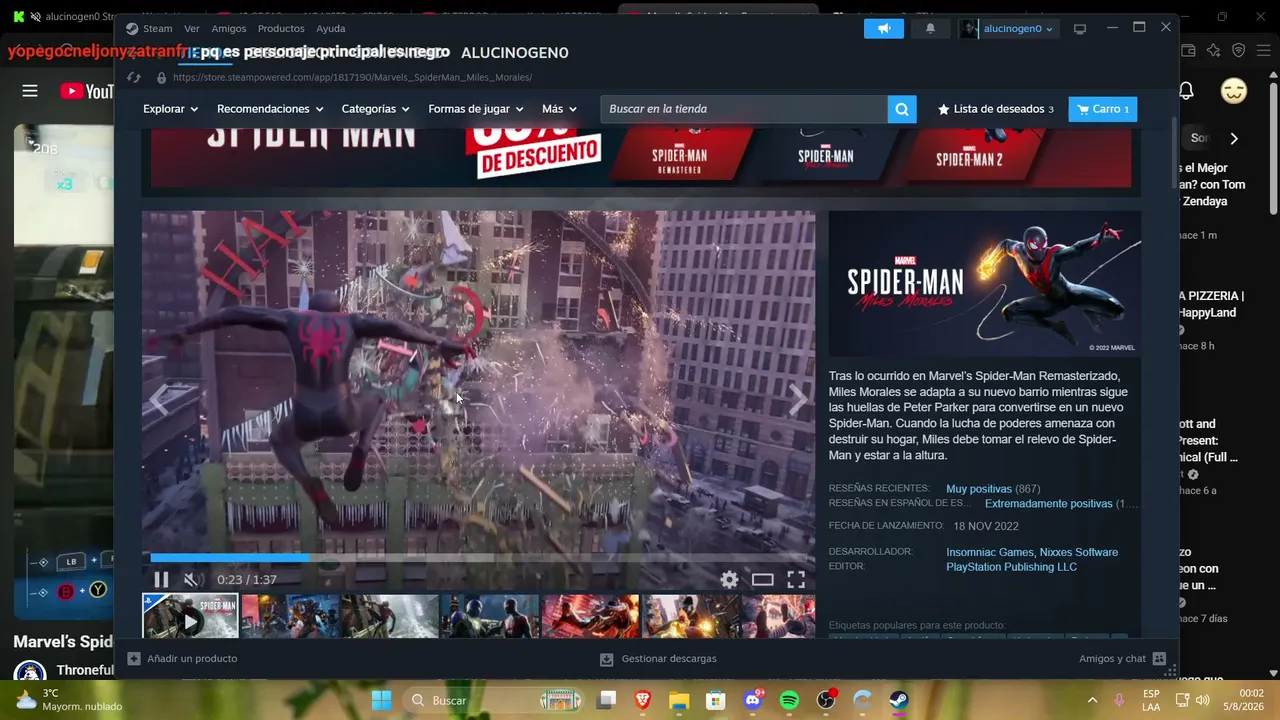The height and width of the screenshot is (720, 1280).
Task: Expand the Categorías dropdown
Action: point(375,109)
